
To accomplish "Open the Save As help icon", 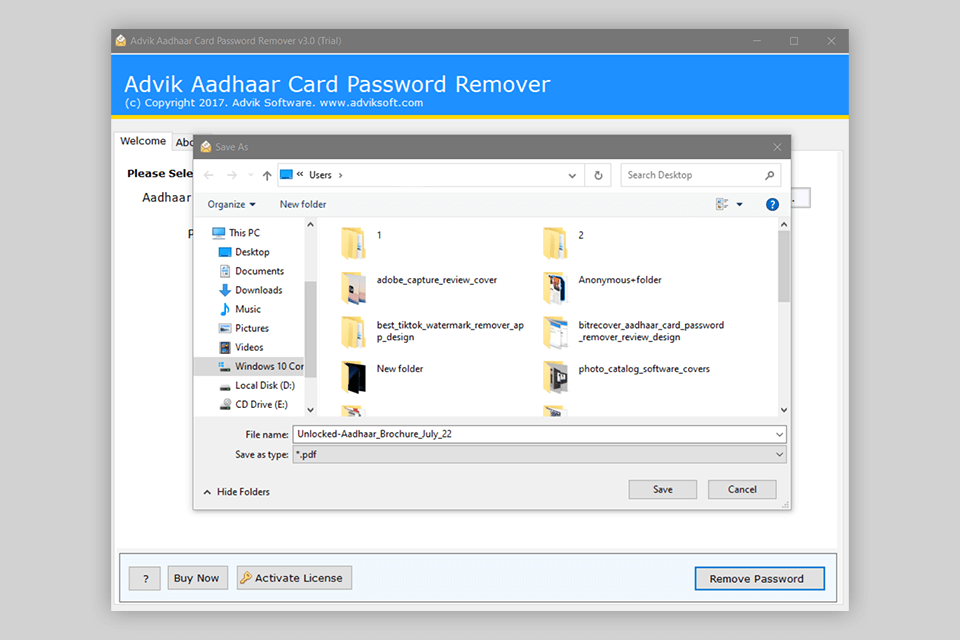I will pyautogui.click(x=773, y=205).
